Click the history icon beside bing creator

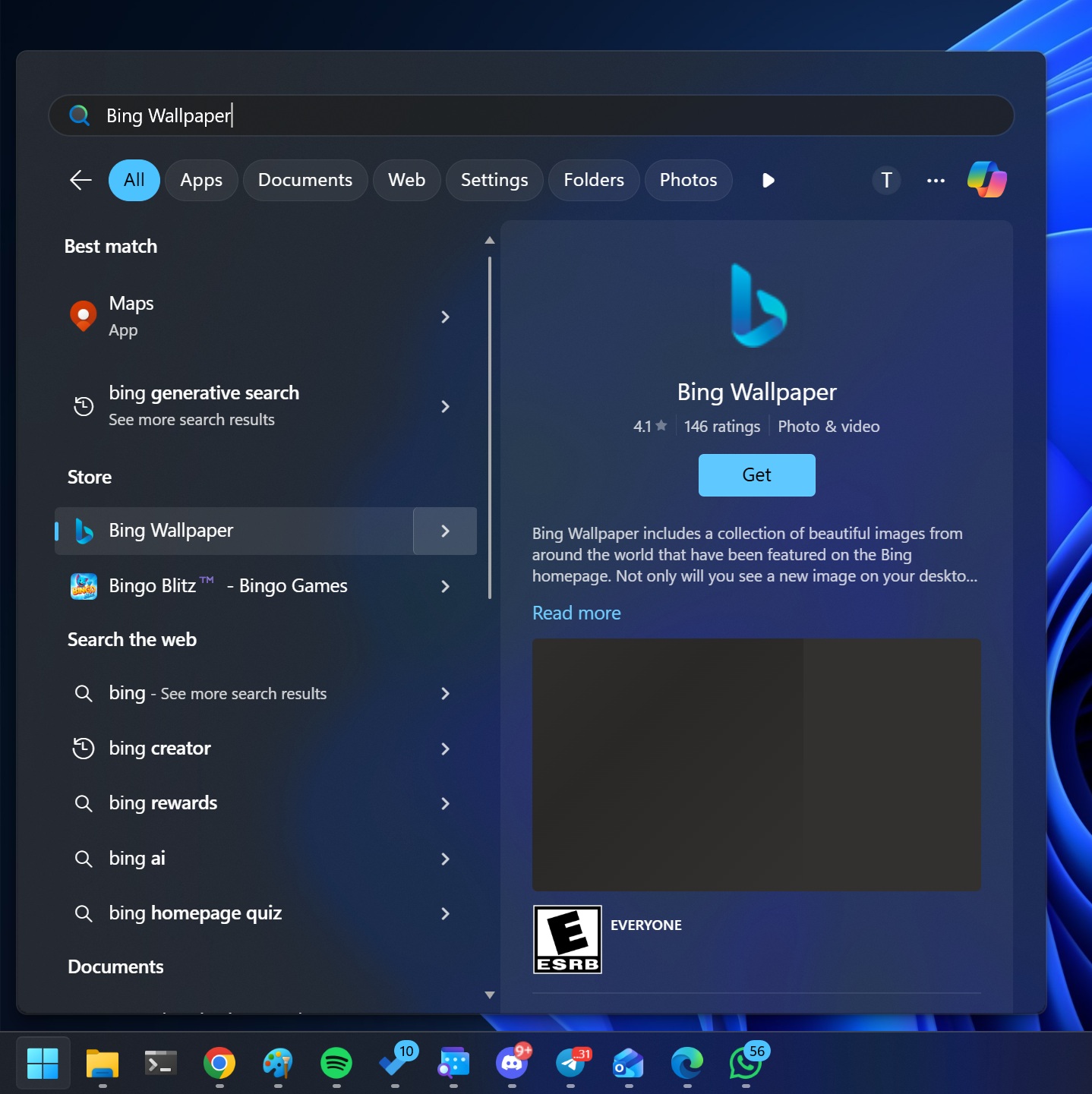(x=84, y=749)
